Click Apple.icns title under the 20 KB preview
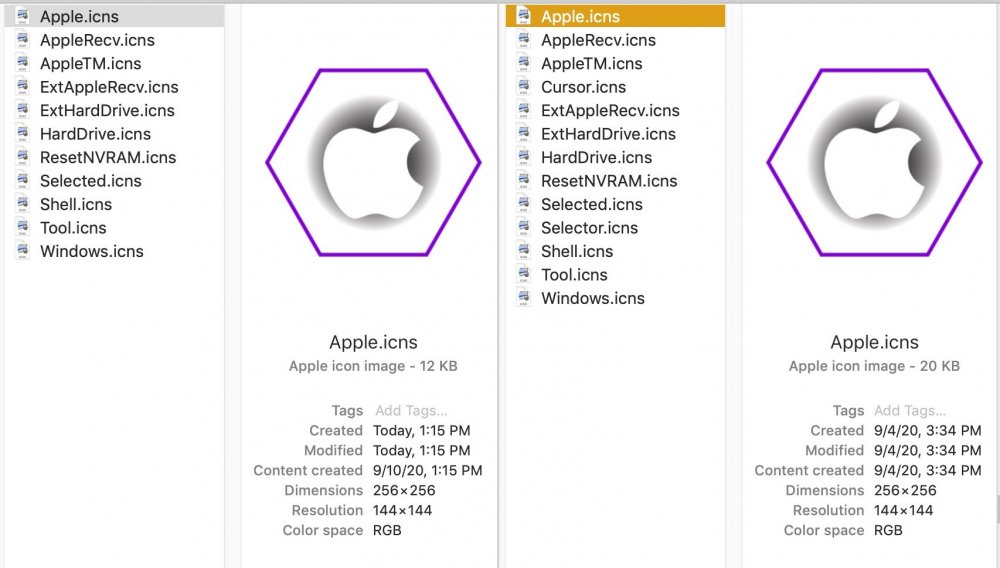 pos(874,342)
